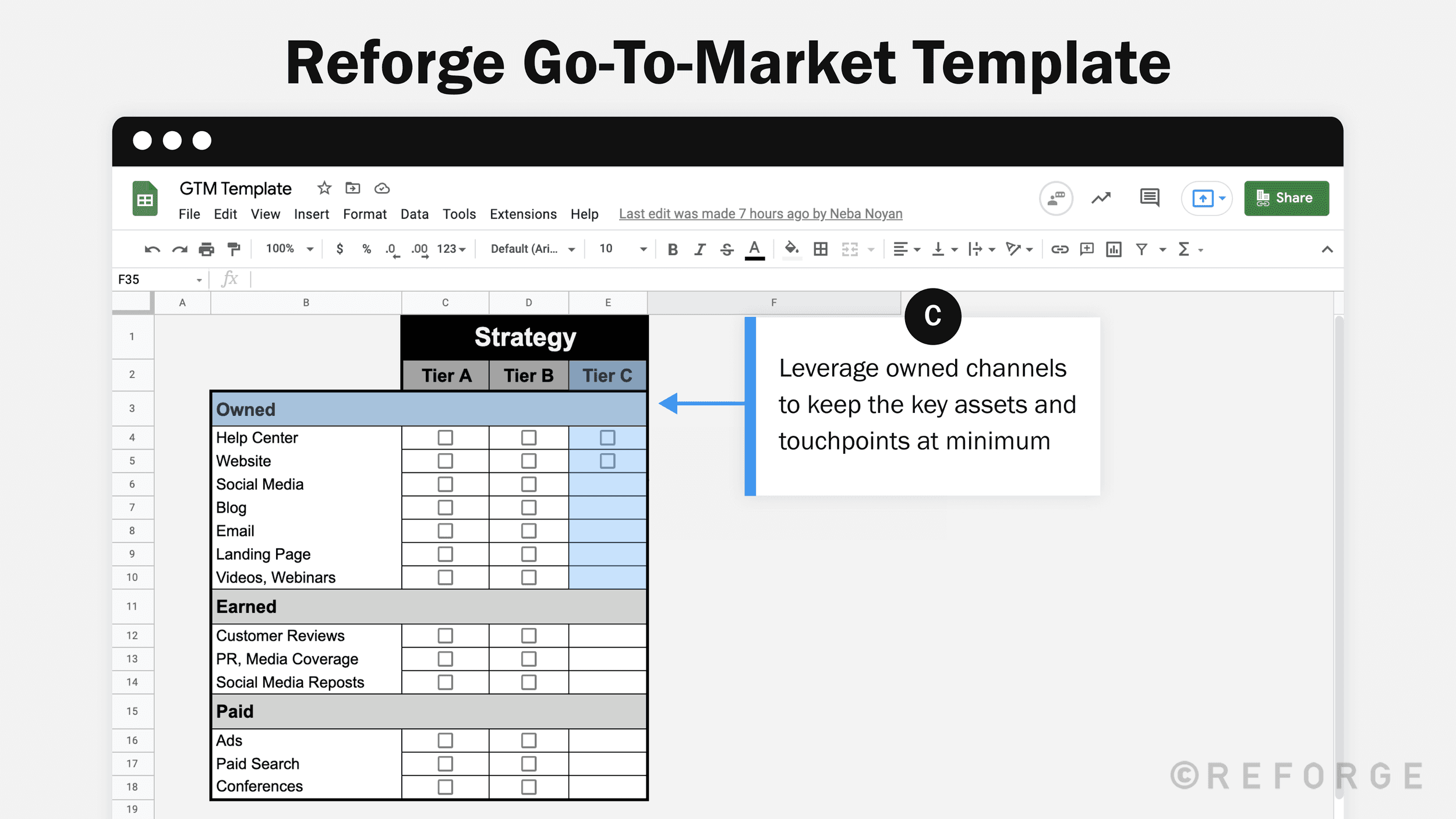Screen dimensions: 1456x819
Task: Select the paint format tool
Action: pos(234,249)
